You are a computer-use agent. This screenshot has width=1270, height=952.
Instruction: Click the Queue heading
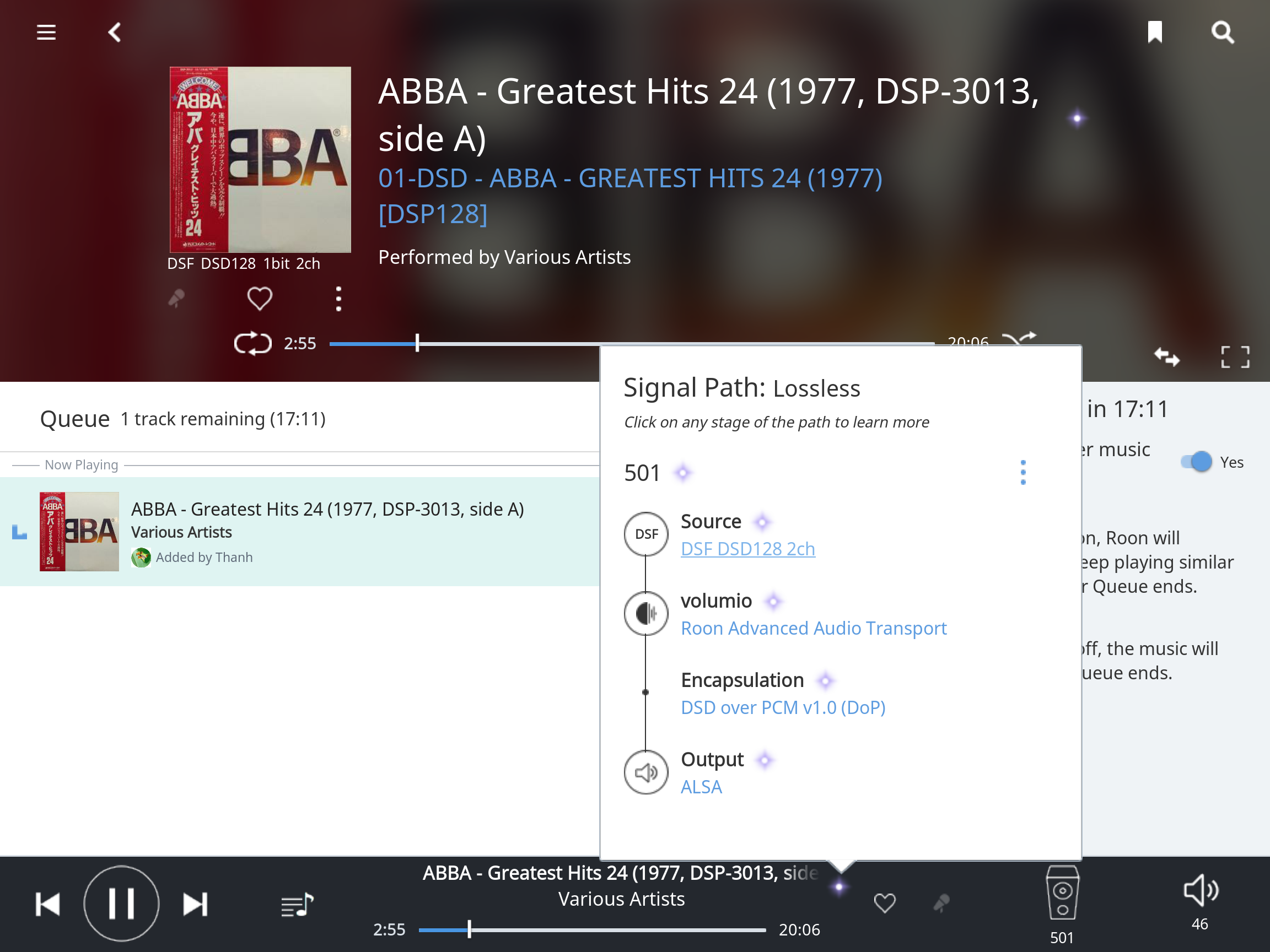tap(74, 419)
